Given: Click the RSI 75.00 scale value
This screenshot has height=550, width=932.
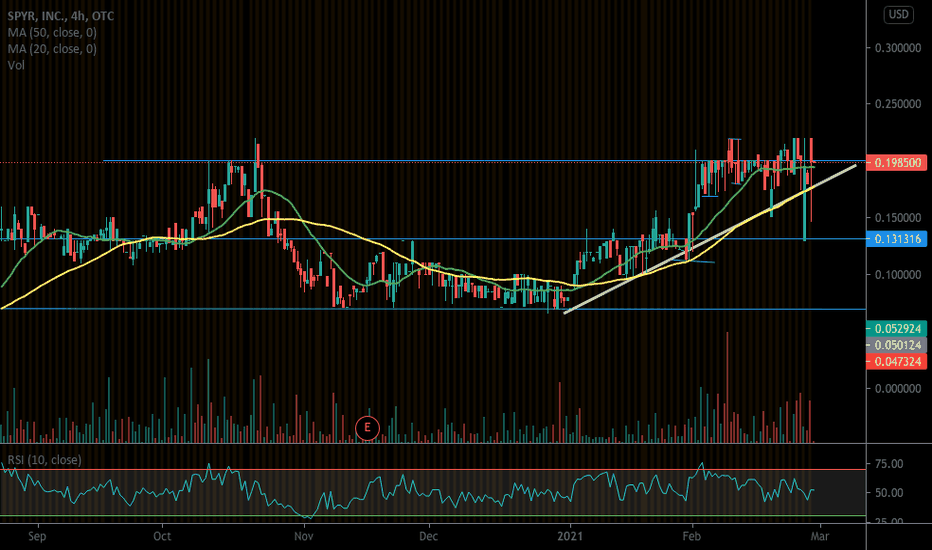Looking at the screenshot, I should click(889, 464).
